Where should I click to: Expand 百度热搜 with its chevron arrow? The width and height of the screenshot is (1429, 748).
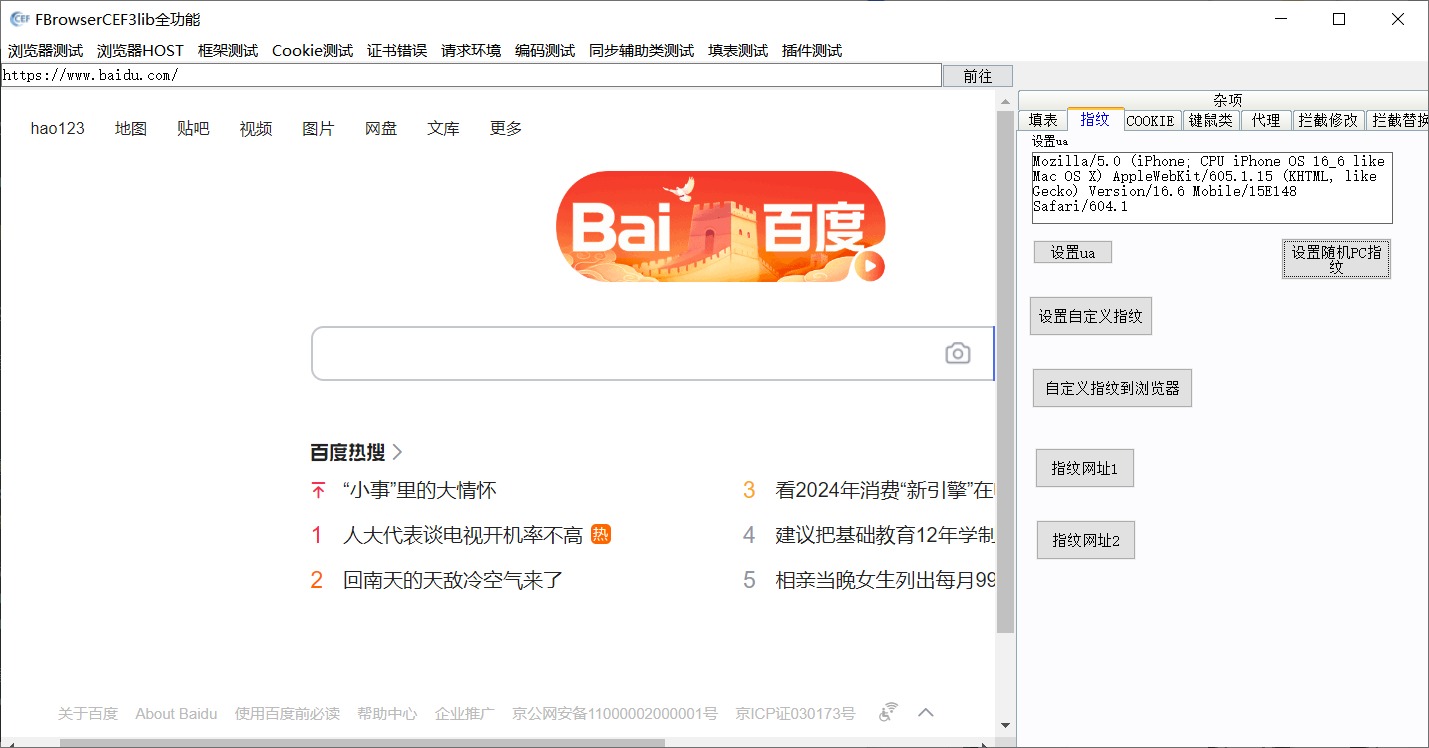397,452
